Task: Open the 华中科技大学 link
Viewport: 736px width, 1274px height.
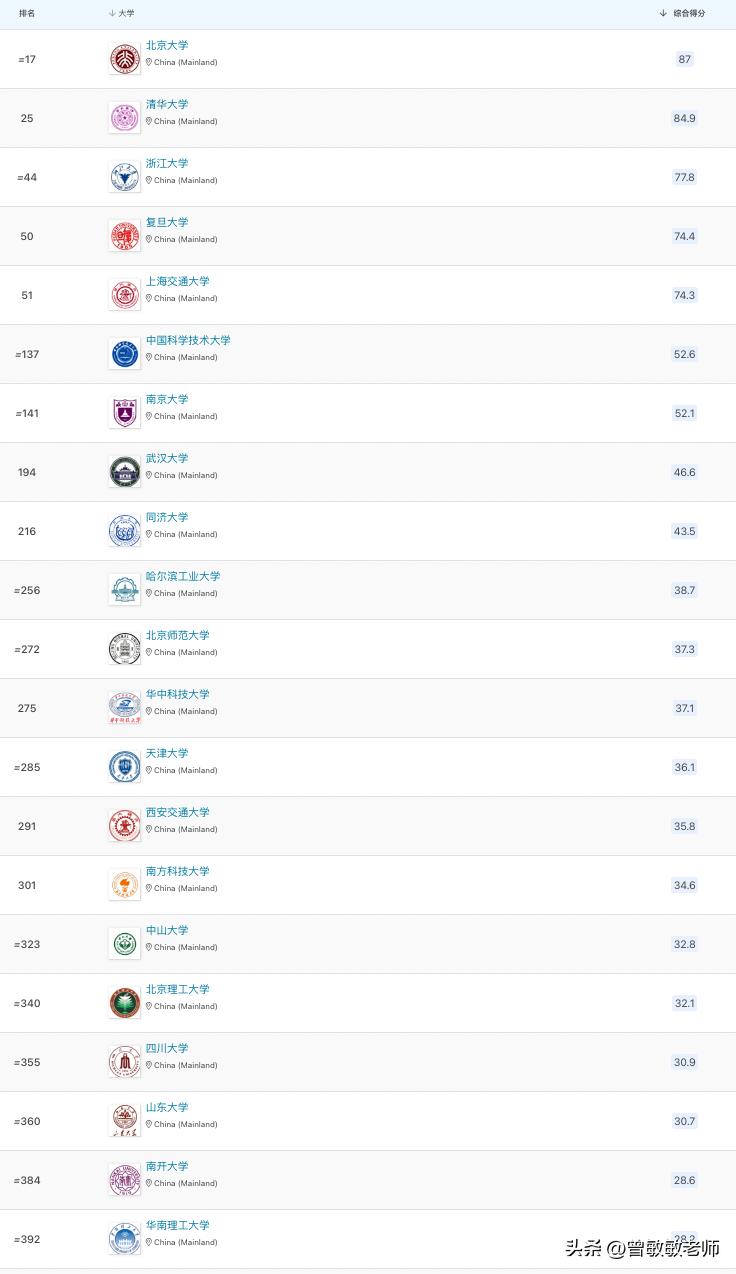Action: (x=178, y=694)
